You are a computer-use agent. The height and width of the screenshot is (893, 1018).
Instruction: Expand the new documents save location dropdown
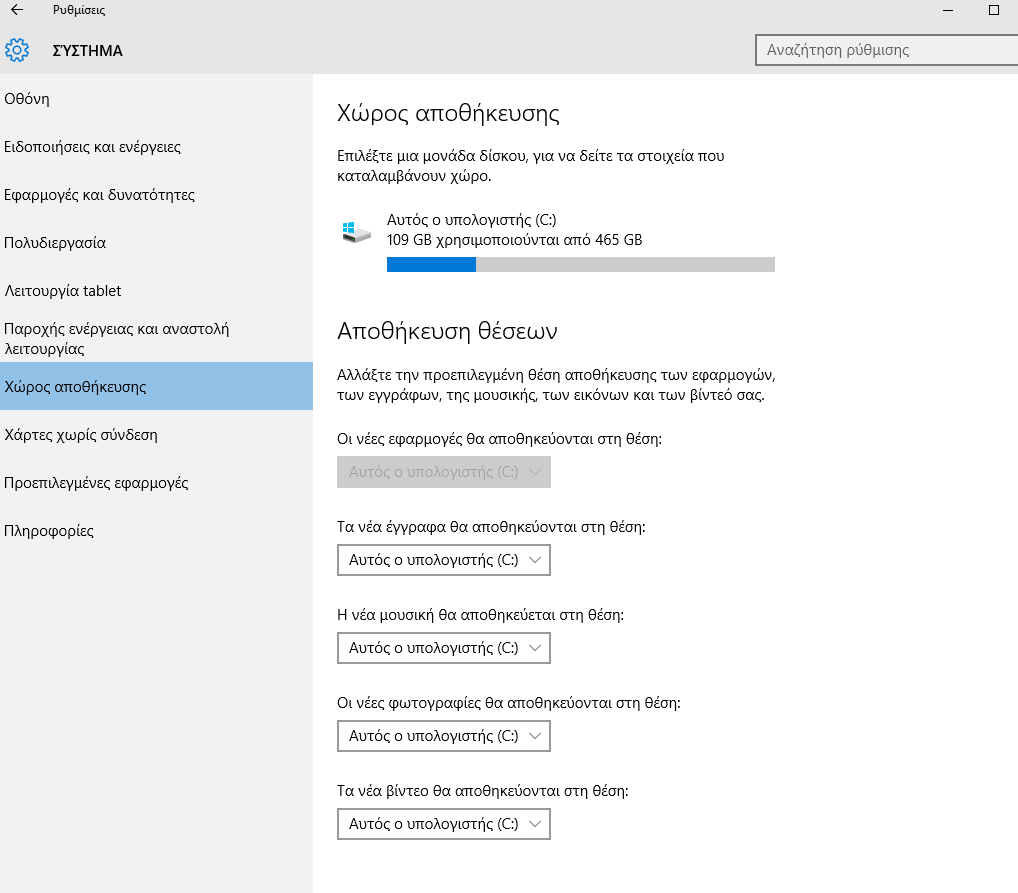[x=444, y=561]
